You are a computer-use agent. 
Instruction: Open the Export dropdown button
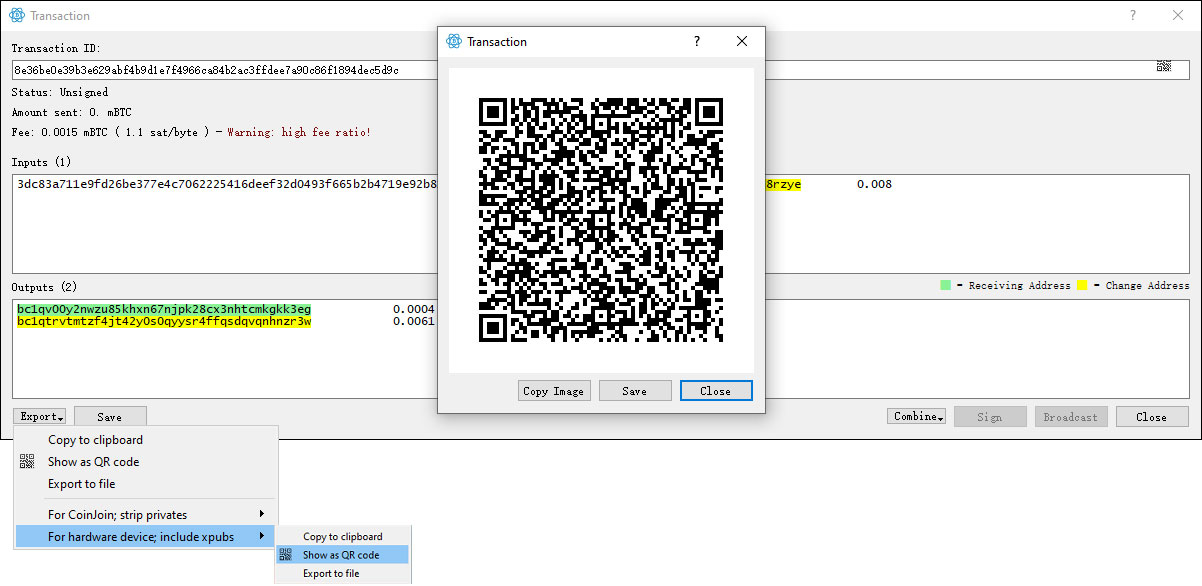pyautogui.click(x=41, y=417)
